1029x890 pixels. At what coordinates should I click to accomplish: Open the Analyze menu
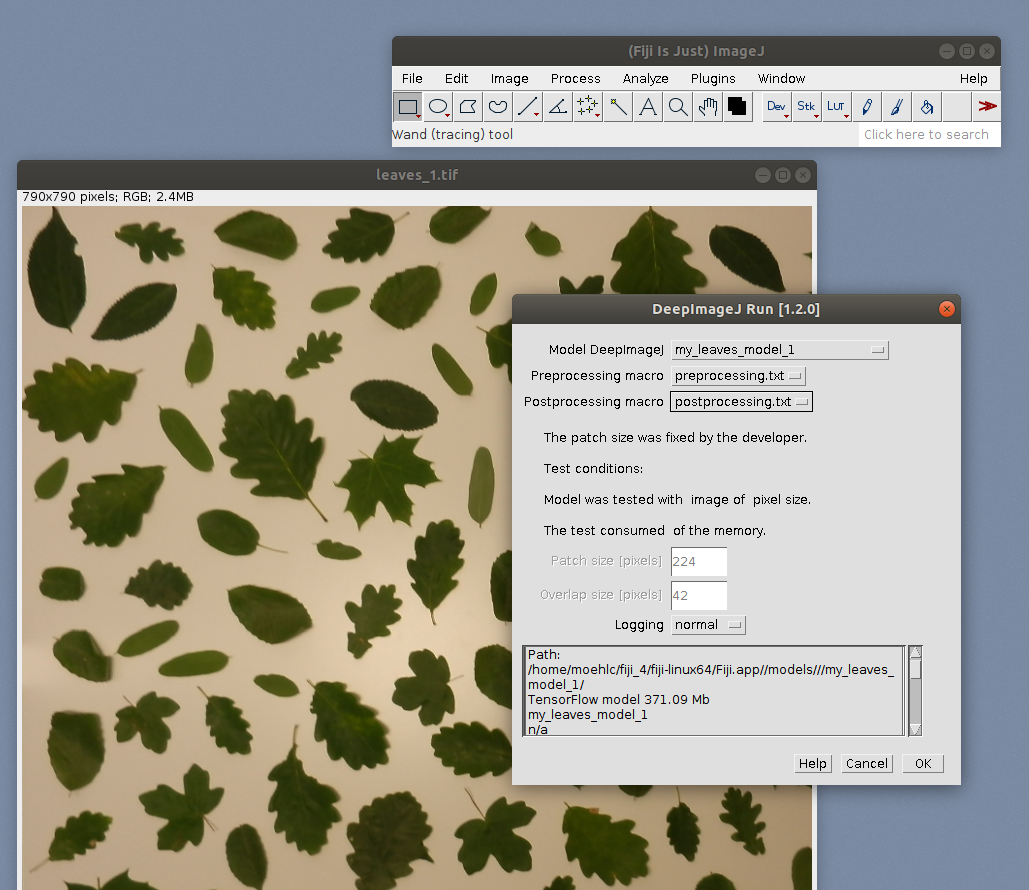click(x=645, y=79)
